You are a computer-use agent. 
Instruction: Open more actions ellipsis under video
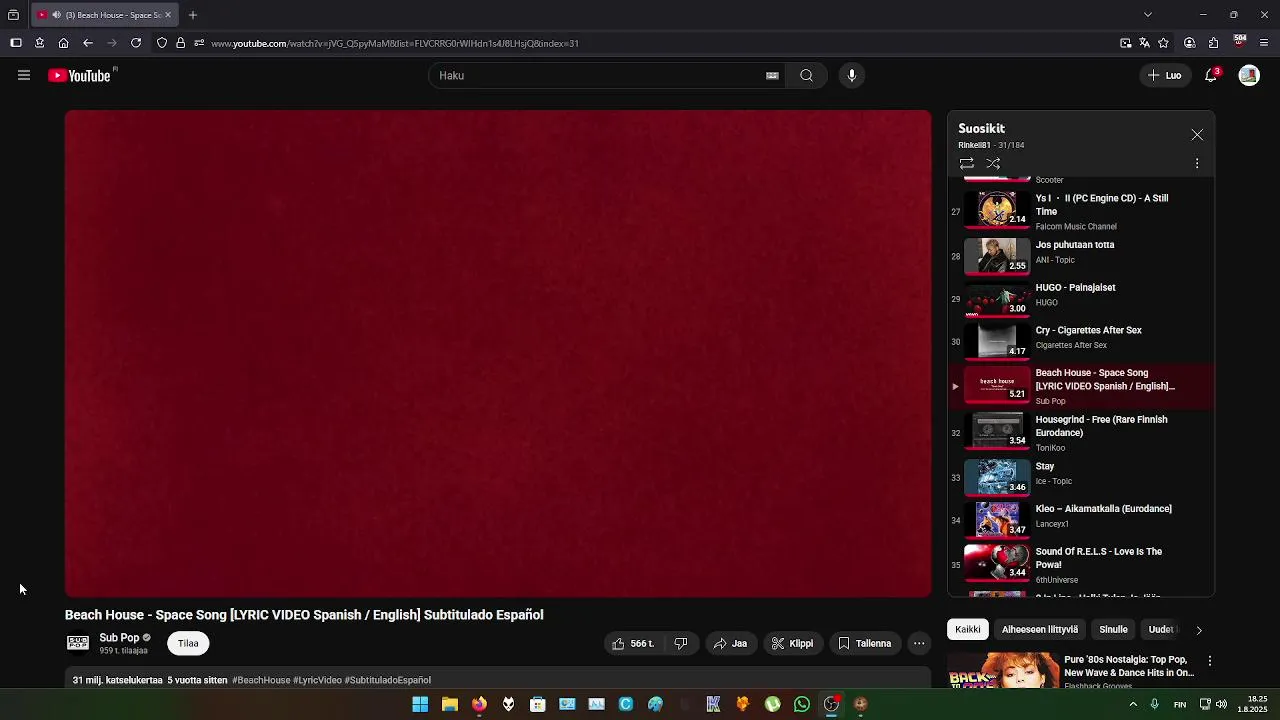(x=919, y=643)
